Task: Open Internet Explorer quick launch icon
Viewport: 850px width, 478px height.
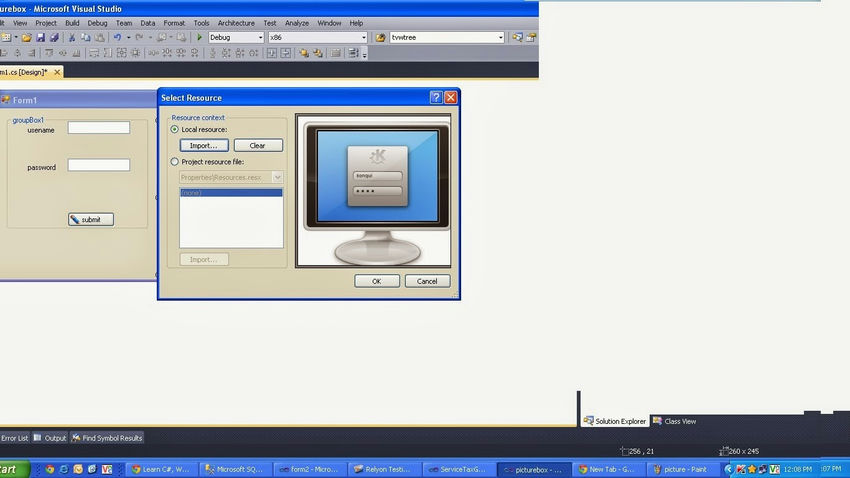Action: coord(64,469)
